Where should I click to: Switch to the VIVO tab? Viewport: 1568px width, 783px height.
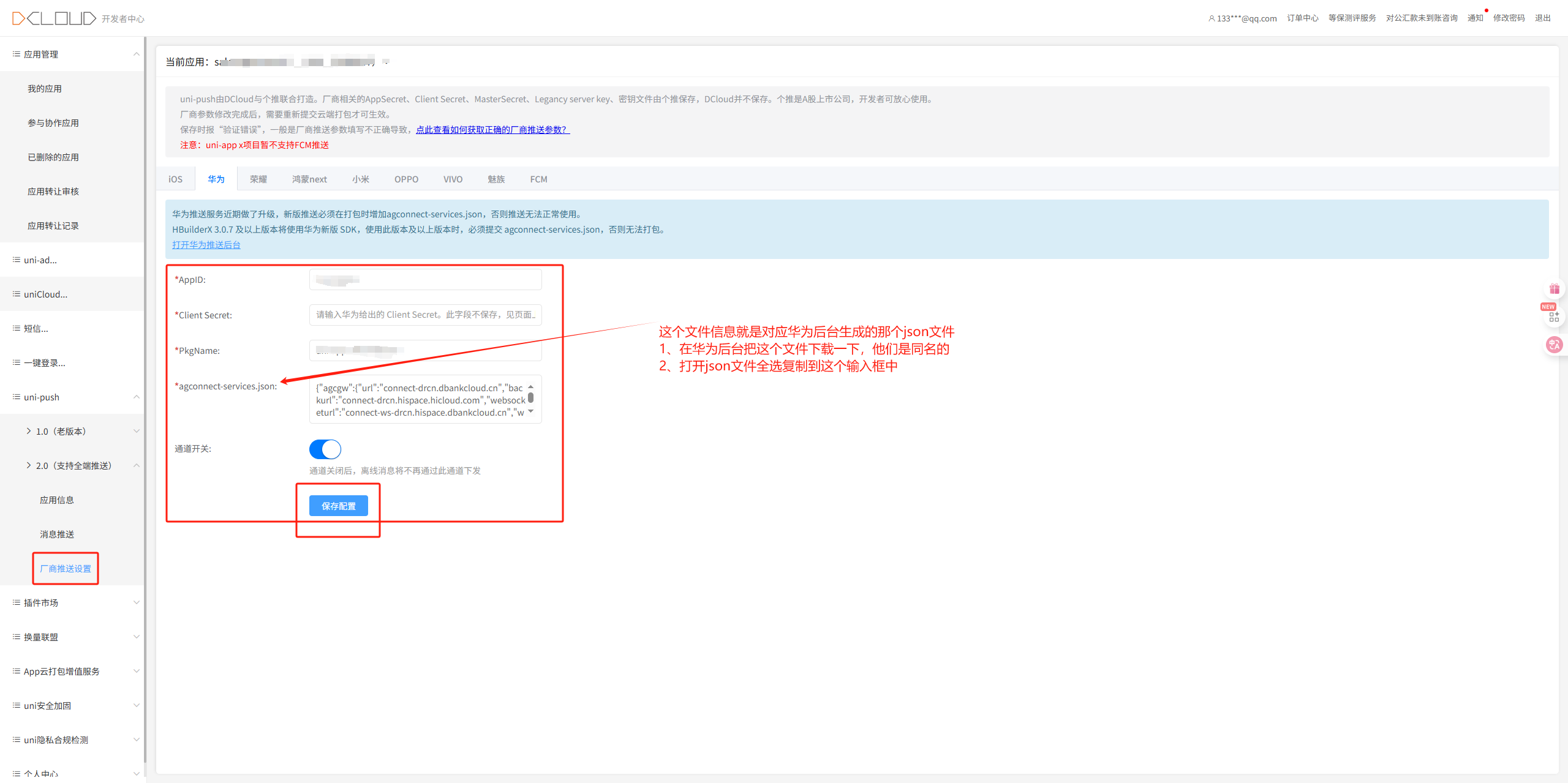point(453,179)
